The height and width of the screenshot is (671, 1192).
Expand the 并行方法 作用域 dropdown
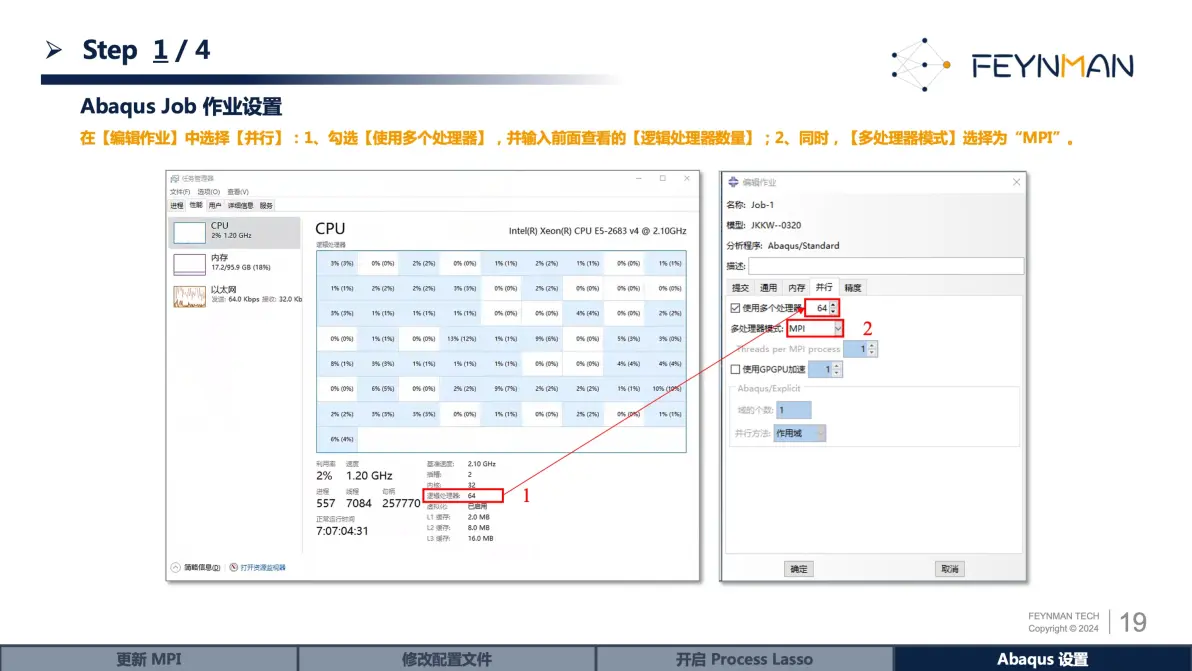[x=800, y=433]
